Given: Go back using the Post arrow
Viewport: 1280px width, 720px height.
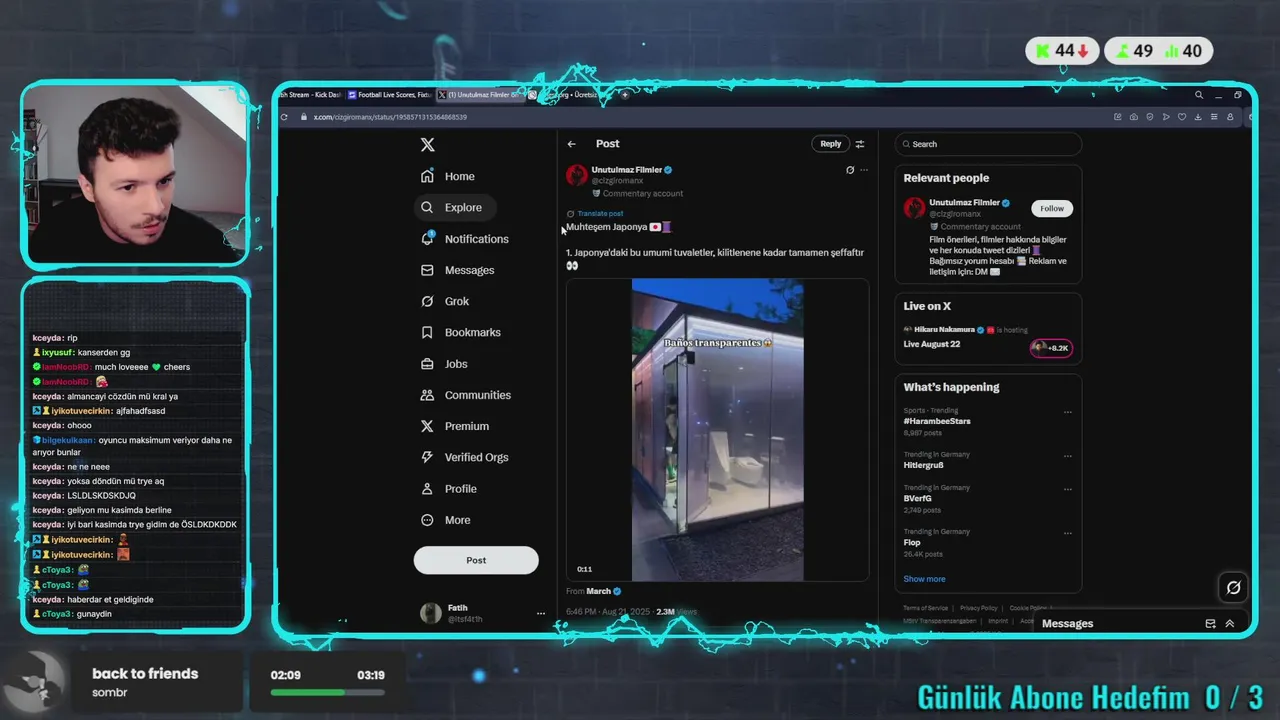Looking at the screenshot, I should (571, 144).
